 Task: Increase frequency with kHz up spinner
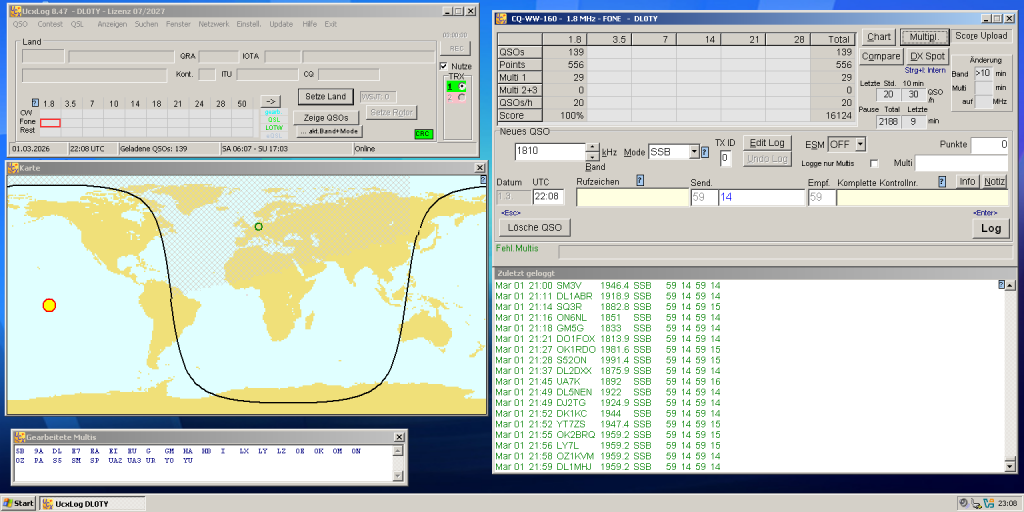pos(592,147)
